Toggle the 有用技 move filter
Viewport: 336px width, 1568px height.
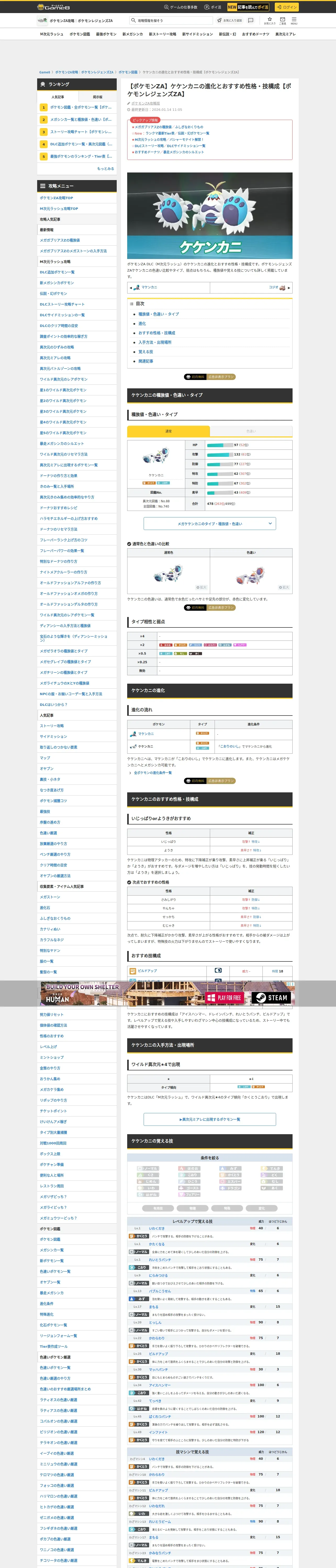158,1208
